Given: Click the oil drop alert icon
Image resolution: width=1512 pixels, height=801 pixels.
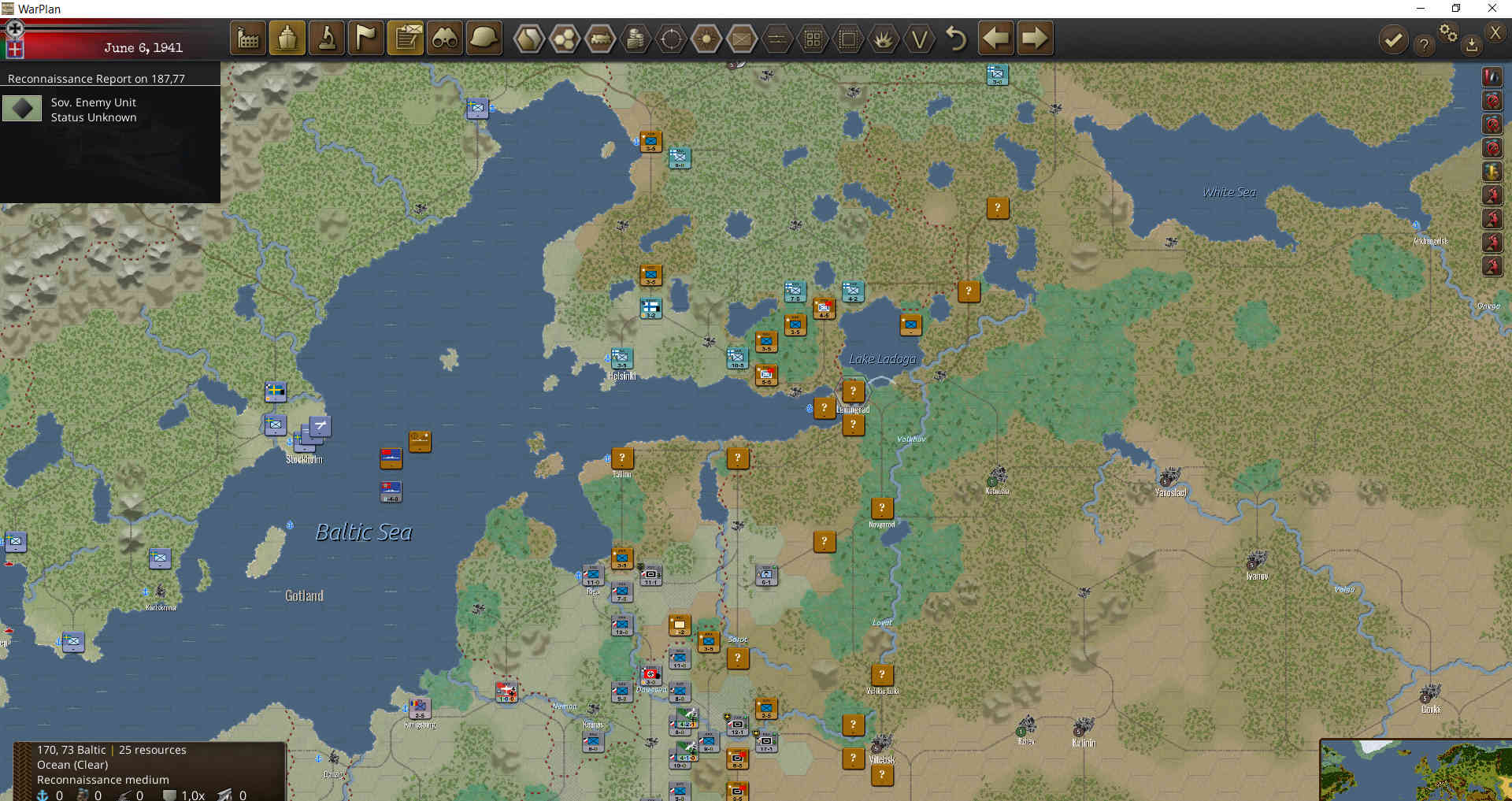Looking at the screenshot, I should [1492, 76].
